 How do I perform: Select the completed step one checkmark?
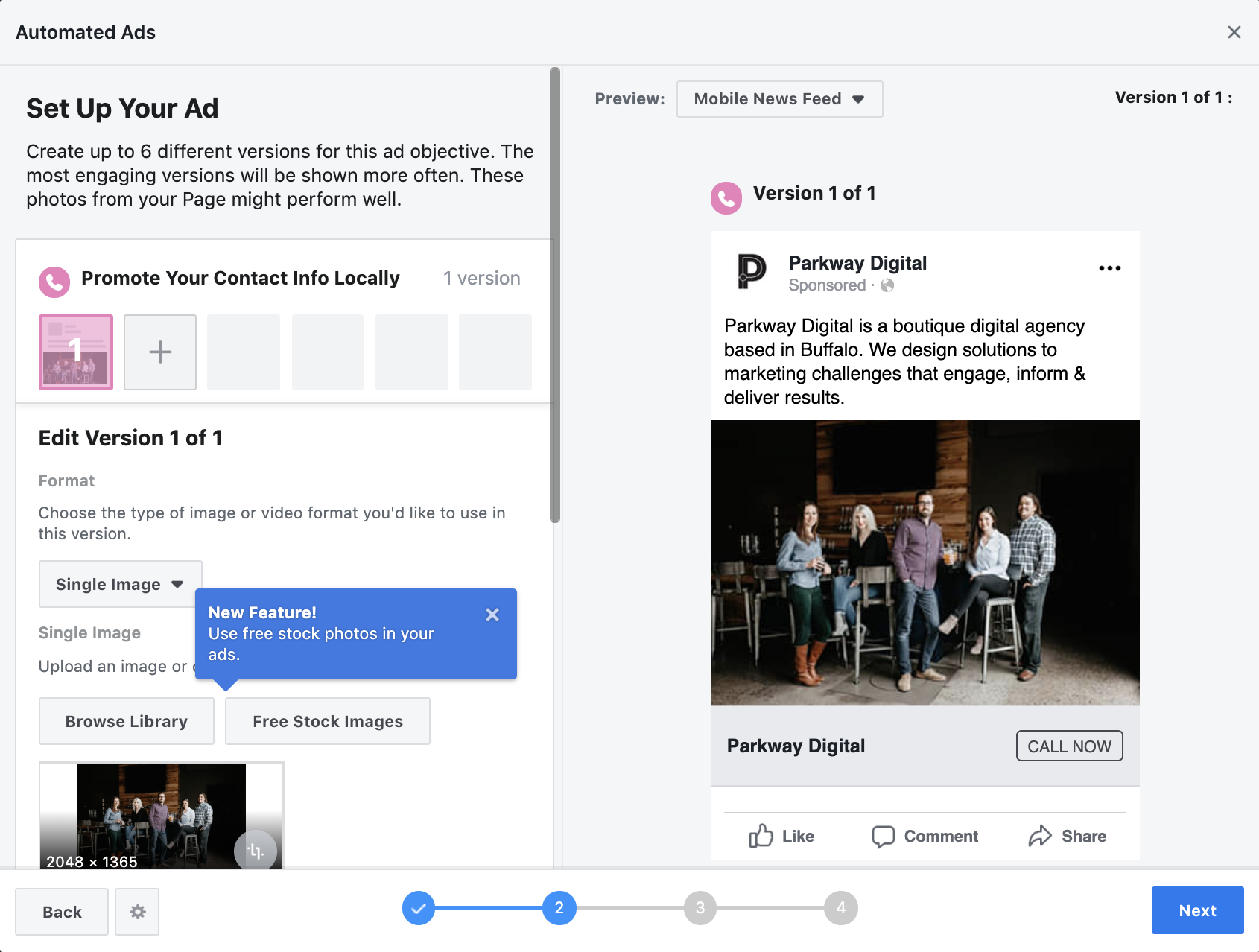tap(419, 908)
